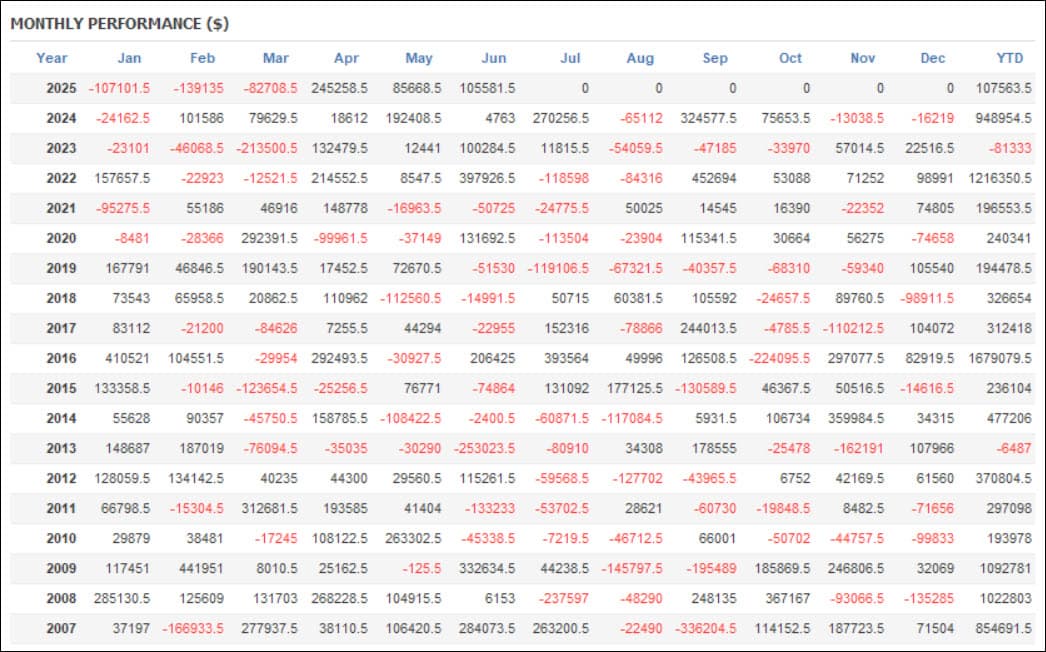This screenshot has width=1046, height=652.
Task: Click the -336204.5 value in Sep 2007
Action: tap(706, 629)
